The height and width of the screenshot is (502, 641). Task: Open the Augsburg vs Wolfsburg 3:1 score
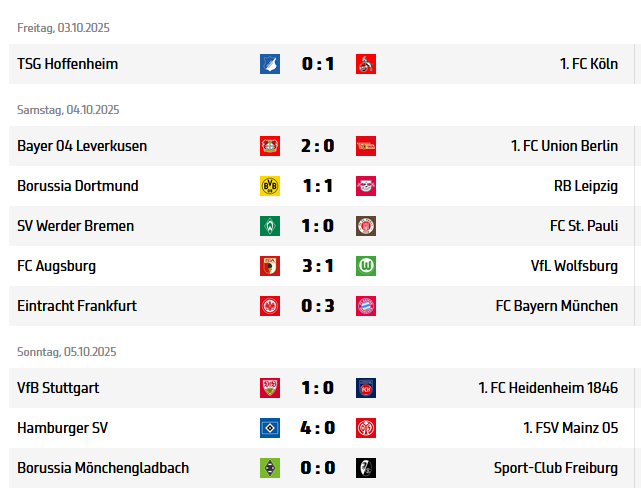coord(318,266)
